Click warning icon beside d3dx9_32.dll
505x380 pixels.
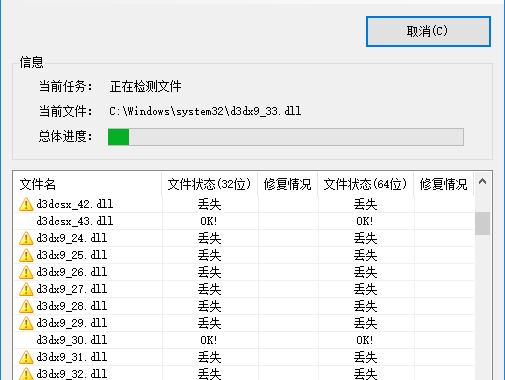[26, 374]
